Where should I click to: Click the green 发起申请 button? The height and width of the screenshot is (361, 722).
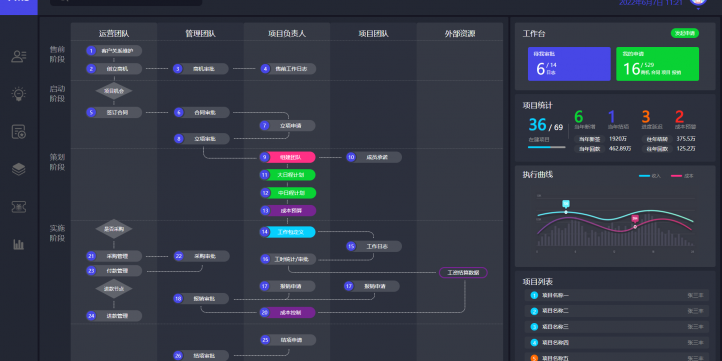[x=685, y=33]
